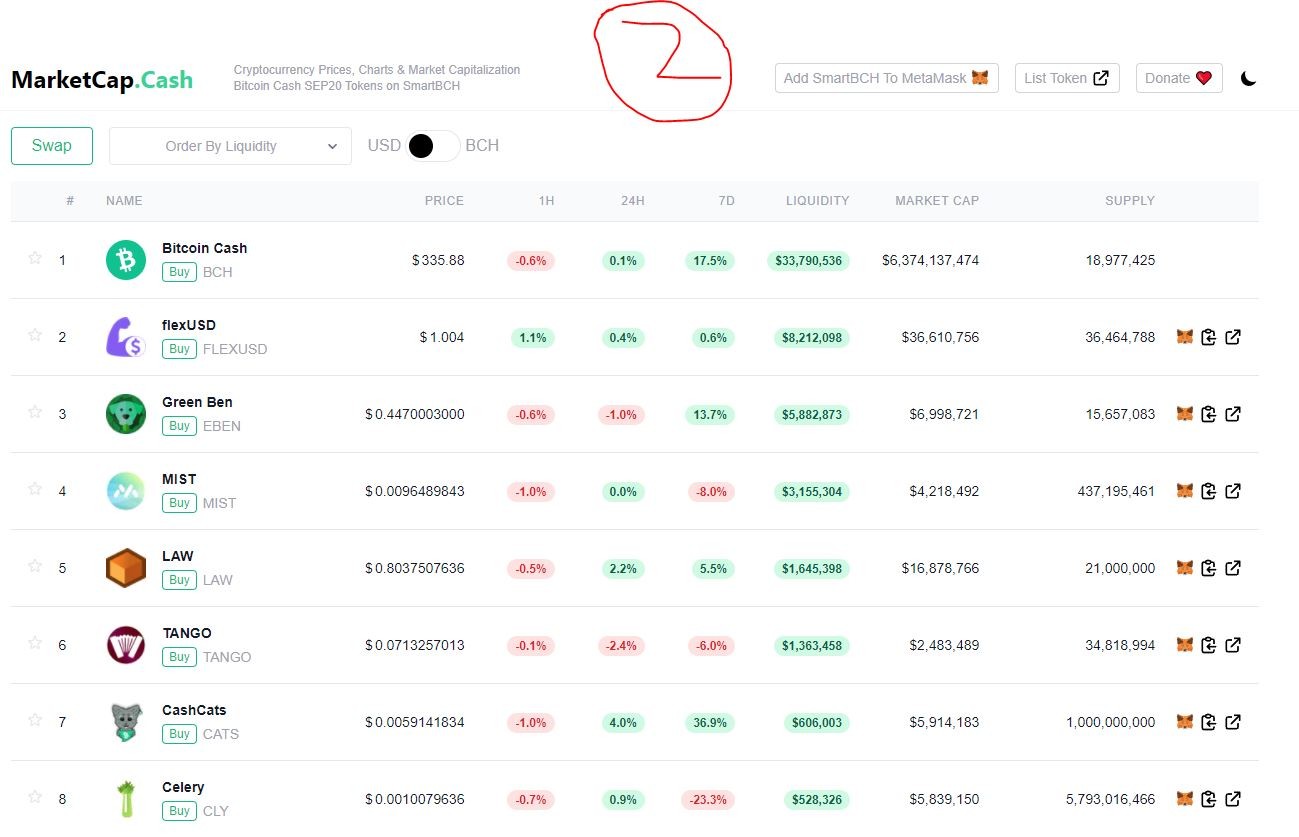The image size is (1299, 837).
Task: Click the MIST token logo
Action: 126,491
